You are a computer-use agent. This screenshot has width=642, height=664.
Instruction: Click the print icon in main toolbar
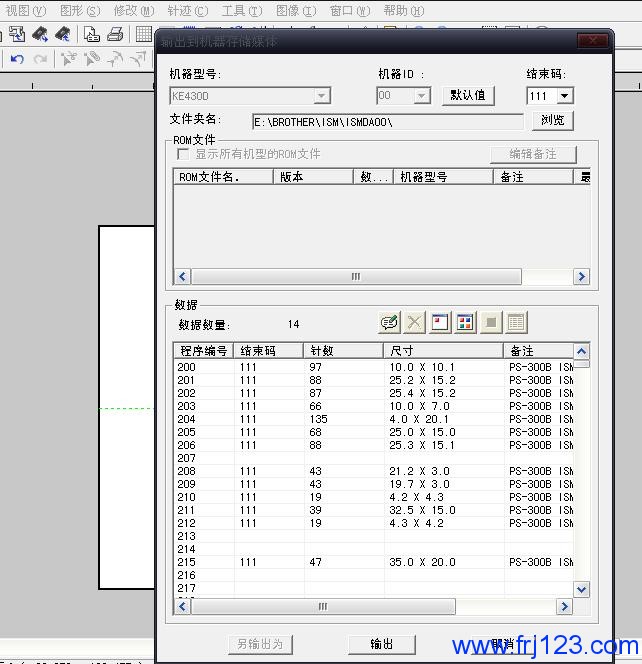click(115, 34)
